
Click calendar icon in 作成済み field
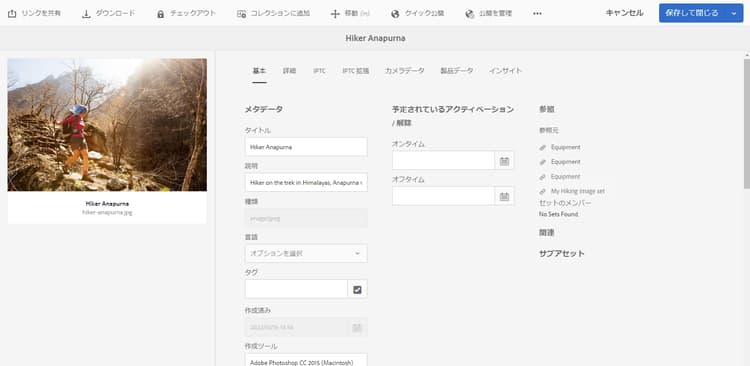(x=357, y=327)
